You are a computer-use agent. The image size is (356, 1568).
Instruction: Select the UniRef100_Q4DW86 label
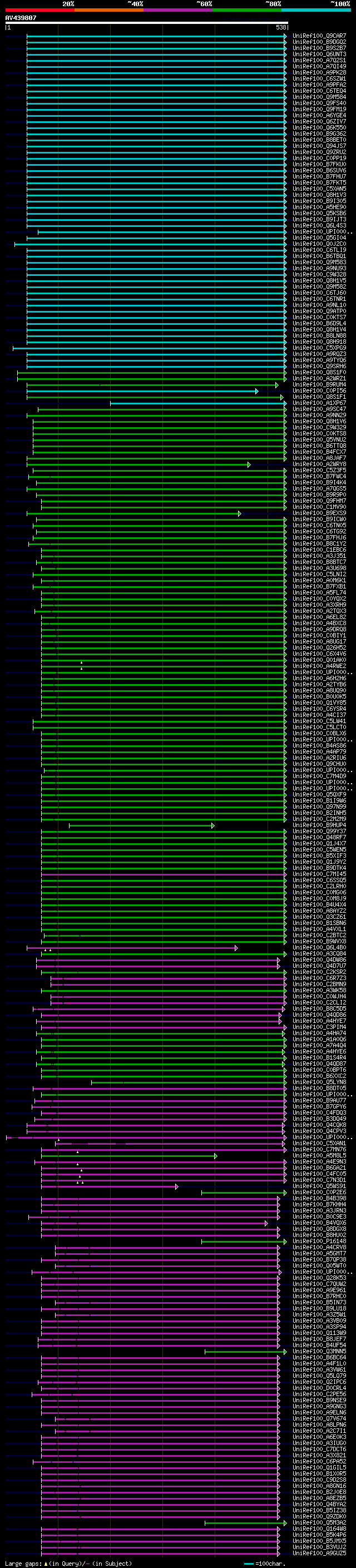click(319, 960)
